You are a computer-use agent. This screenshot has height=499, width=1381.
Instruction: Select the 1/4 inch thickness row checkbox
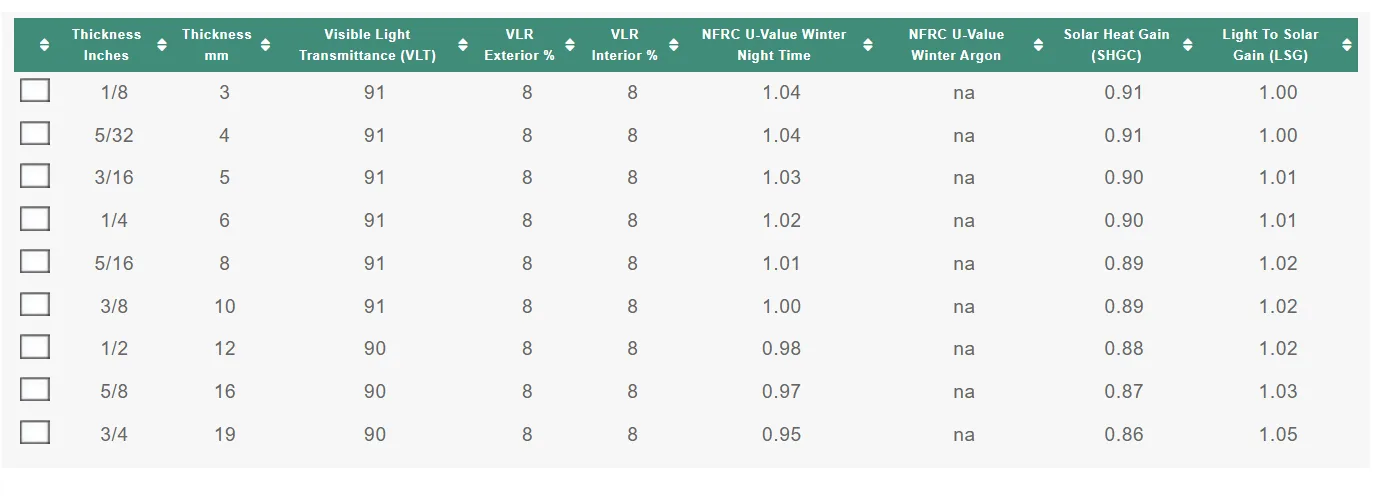[x=35, y=219]
